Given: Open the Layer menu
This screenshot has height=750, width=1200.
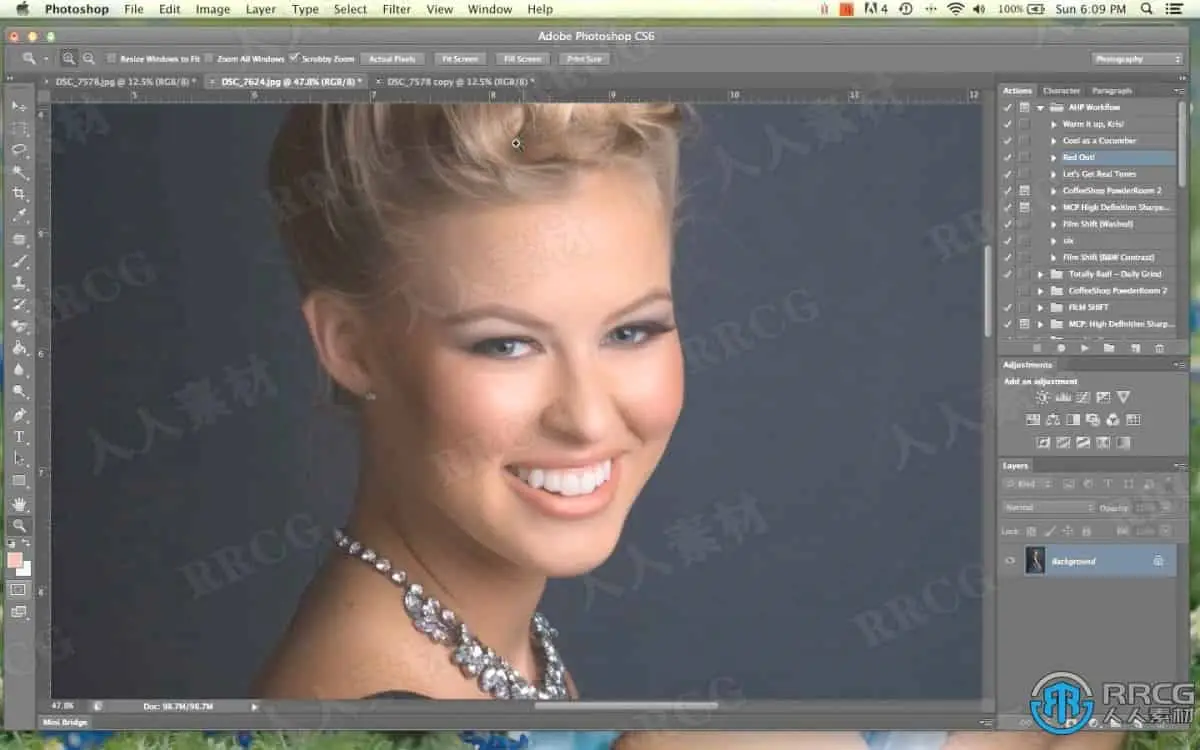Looking at the screenshot, I should 261,9.
